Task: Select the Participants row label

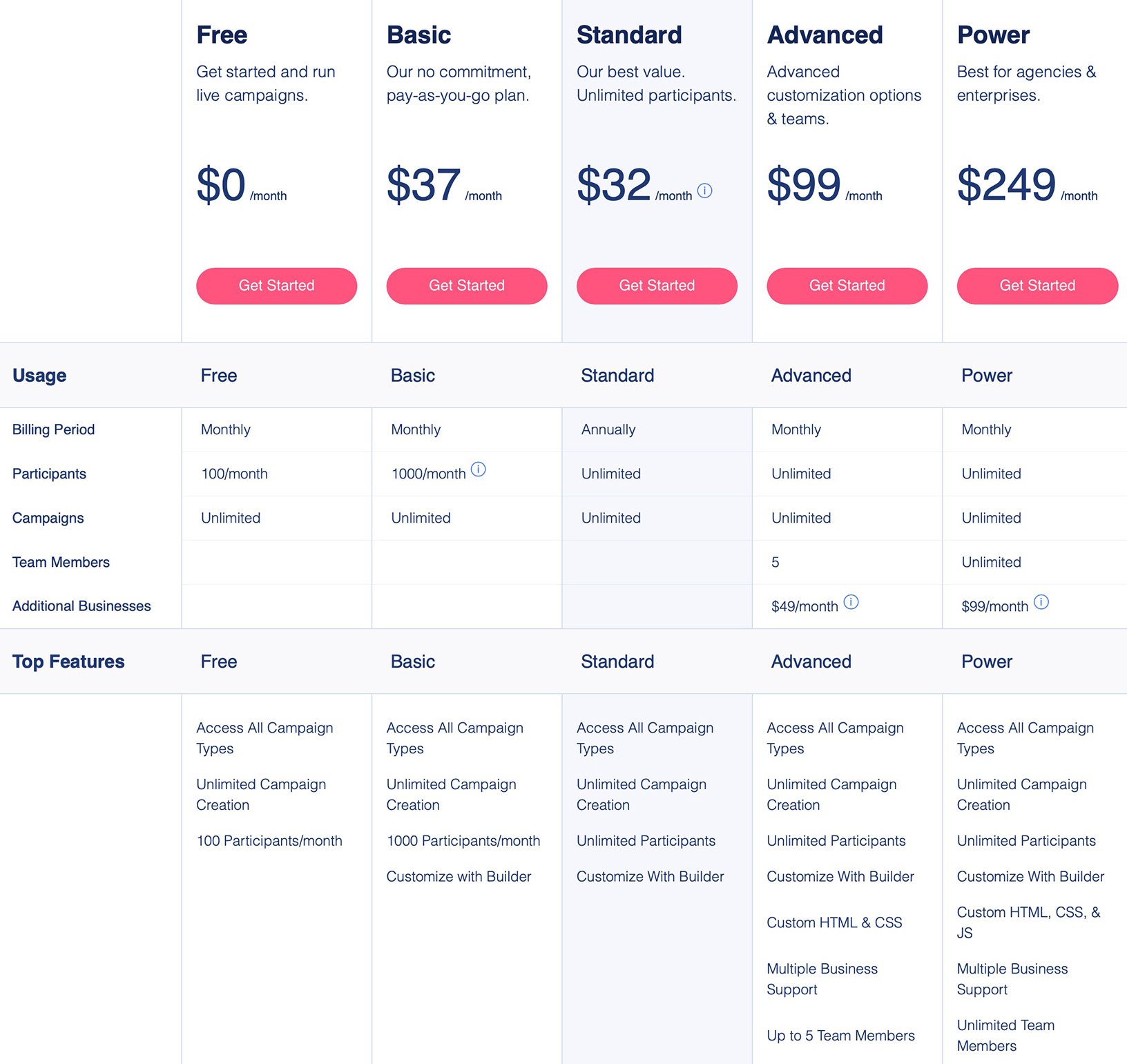Action: (48, 474)
